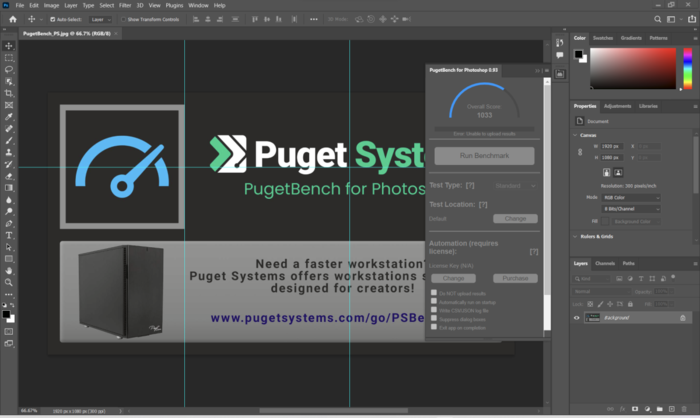Open the Image menu
The width and height of the screenshot is (700, 418).
coord(51,5)
